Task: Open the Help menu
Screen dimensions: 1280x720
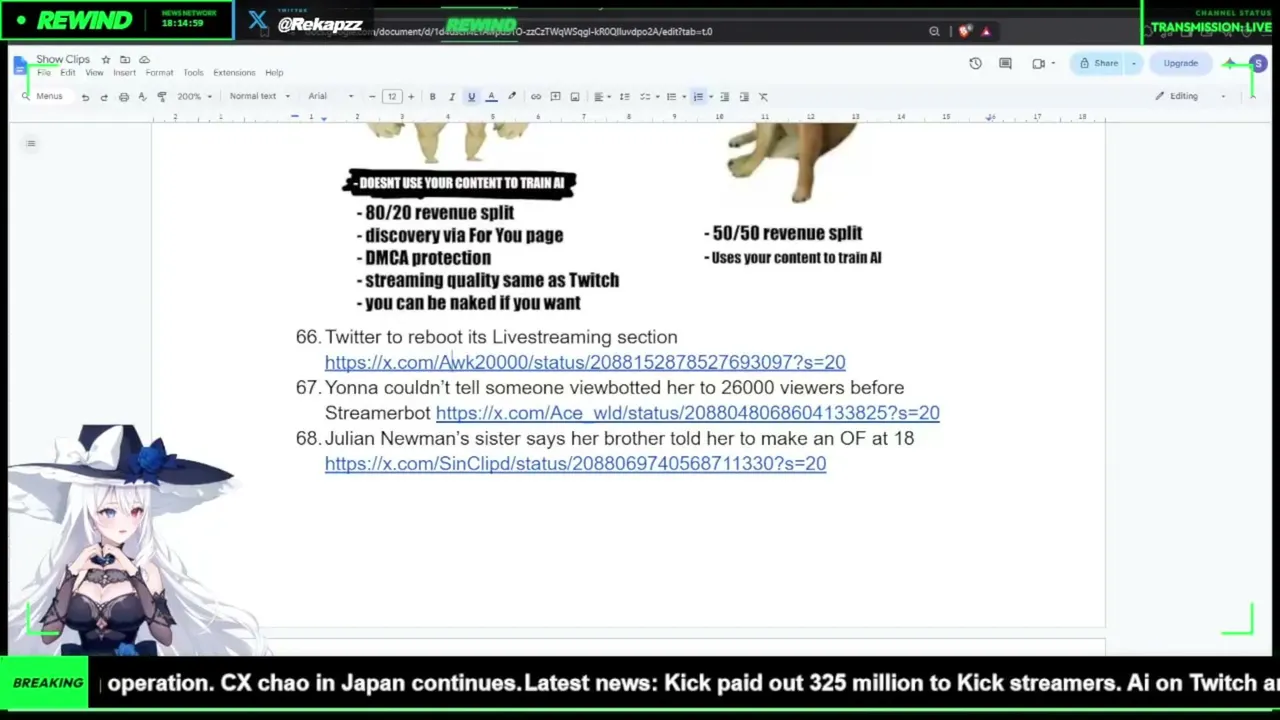Action: (x=274, y=73)
